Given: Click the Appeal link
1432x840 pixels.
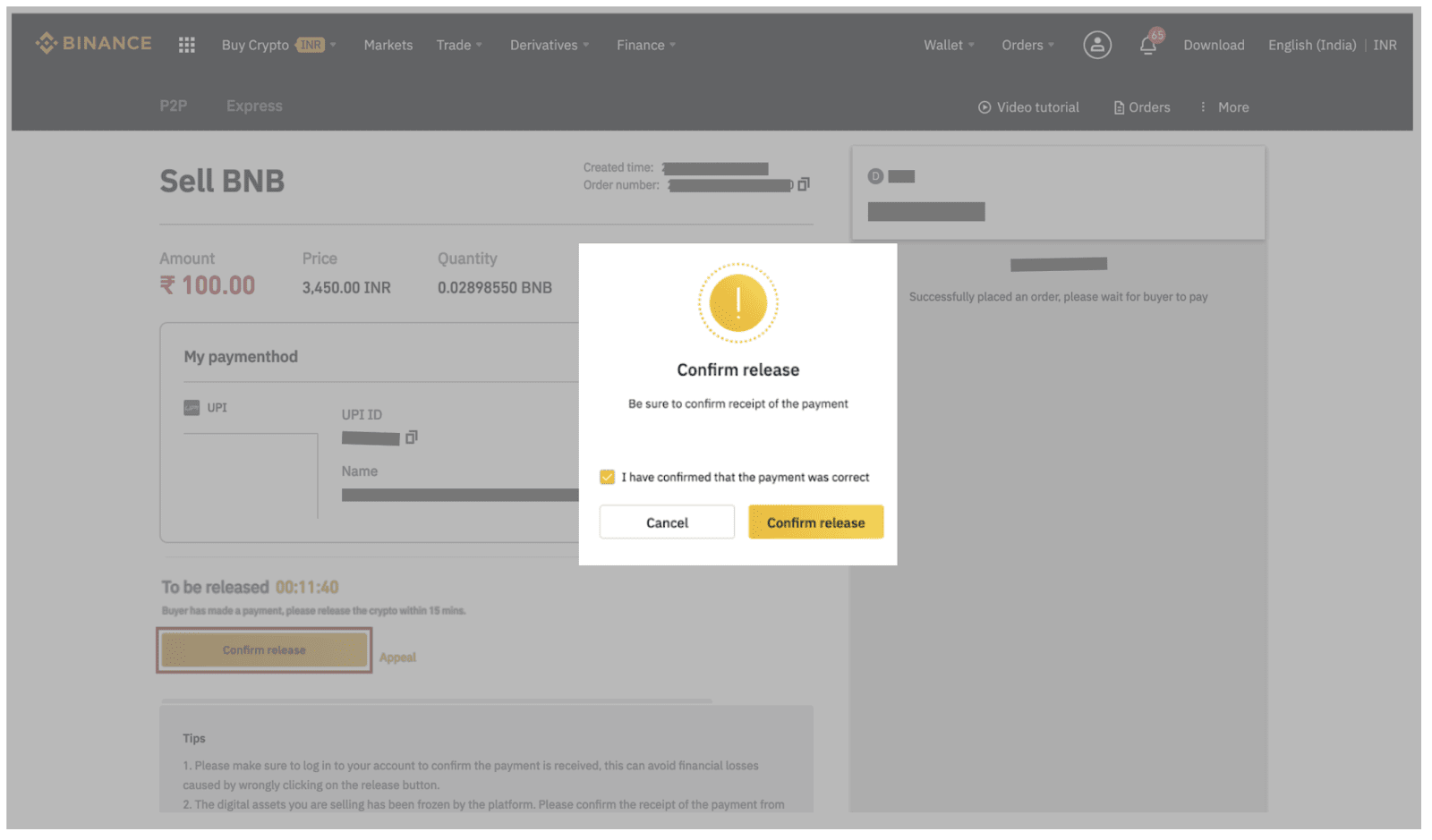Looking at the screenshot, I should click(x=397, y=658).
